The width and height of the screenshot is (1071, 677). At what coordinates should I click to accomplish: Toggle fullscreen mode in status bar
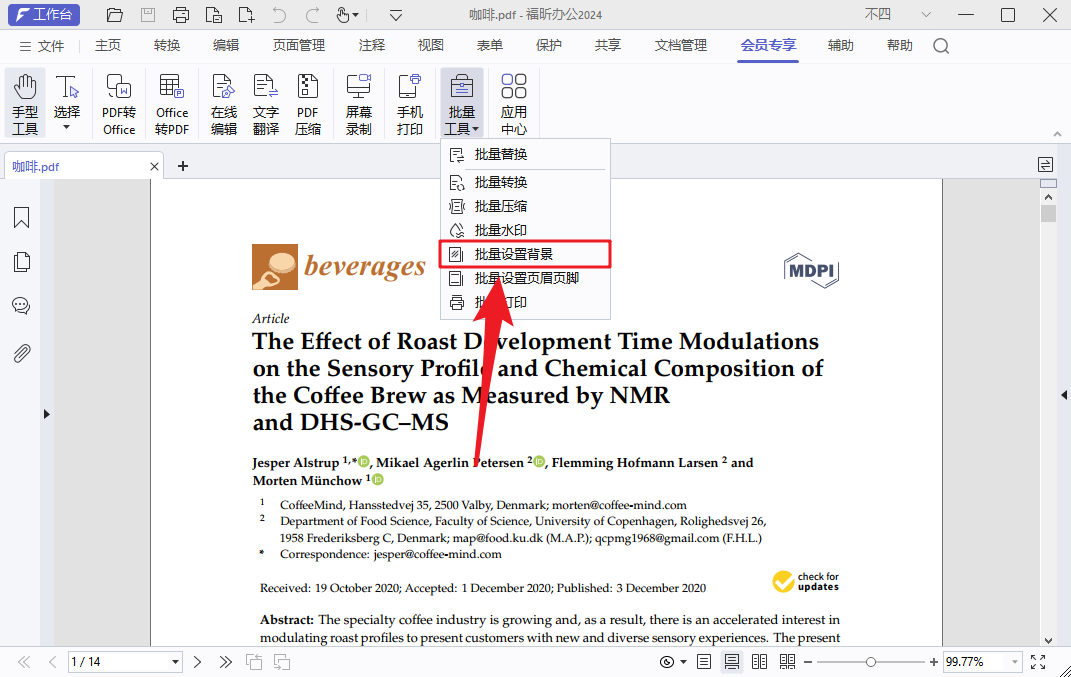click(1038, 662)
